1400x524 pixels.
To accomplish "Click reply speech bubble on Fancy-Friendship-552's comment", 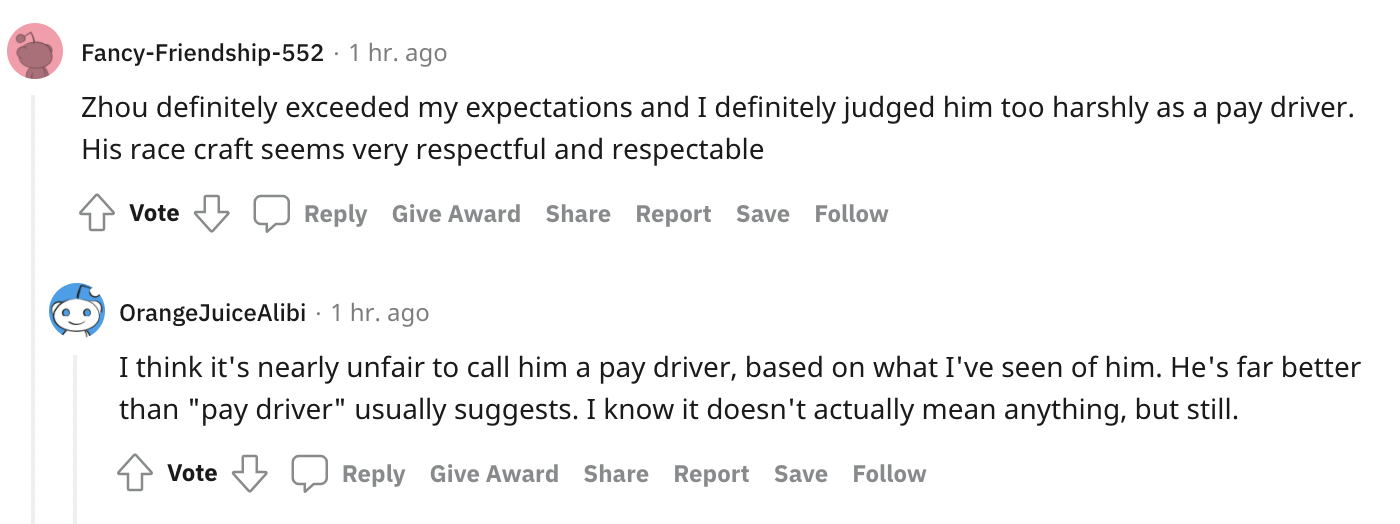I will 272,213.
